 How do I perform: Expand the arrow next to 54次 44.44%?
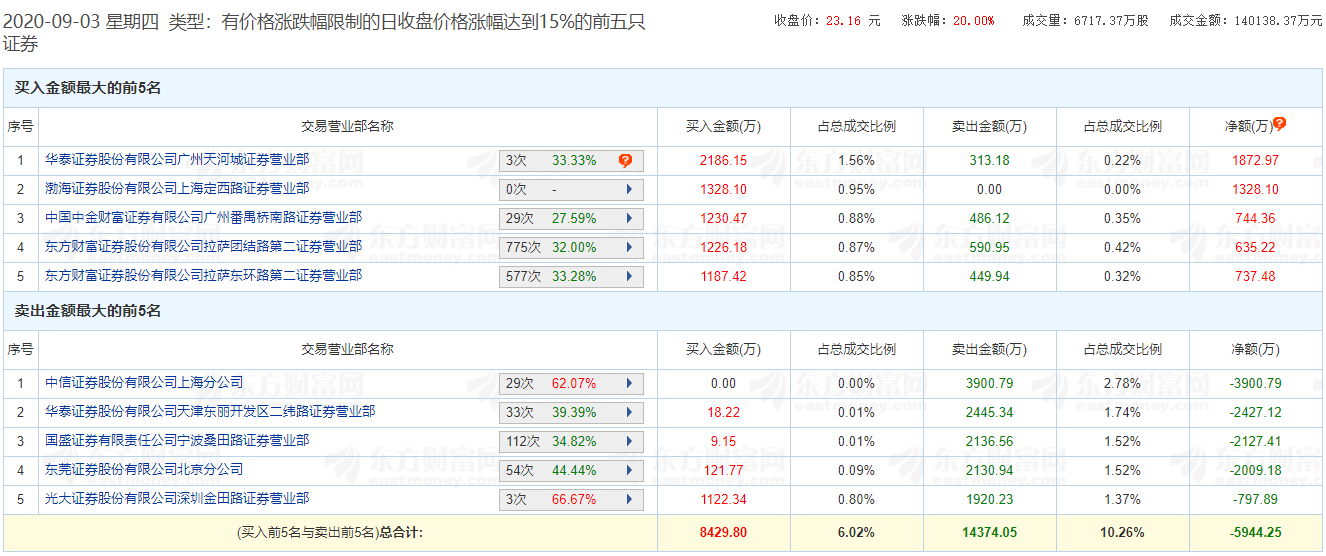[628, 470]
